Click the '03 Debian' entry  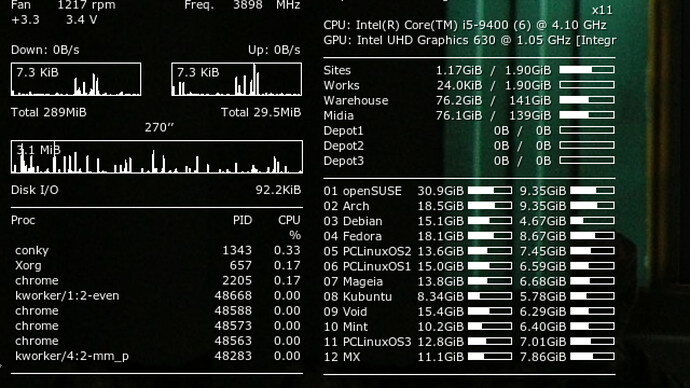click(x=353, y=221)
